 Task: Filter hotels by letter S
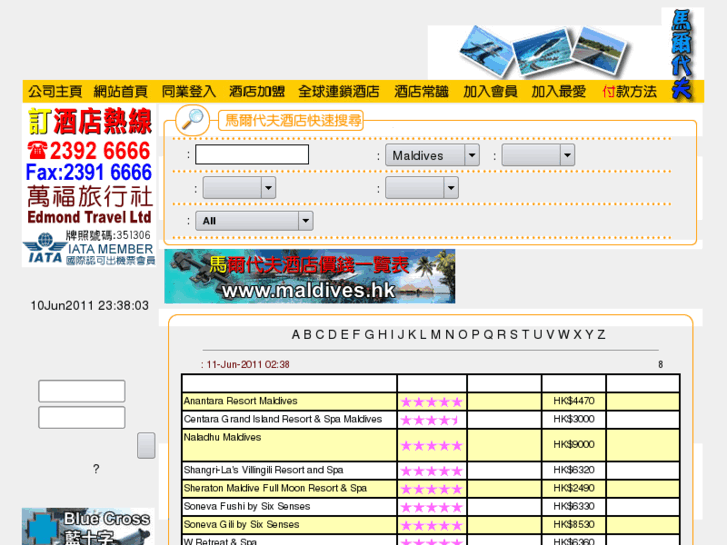[x=514, y=335]
